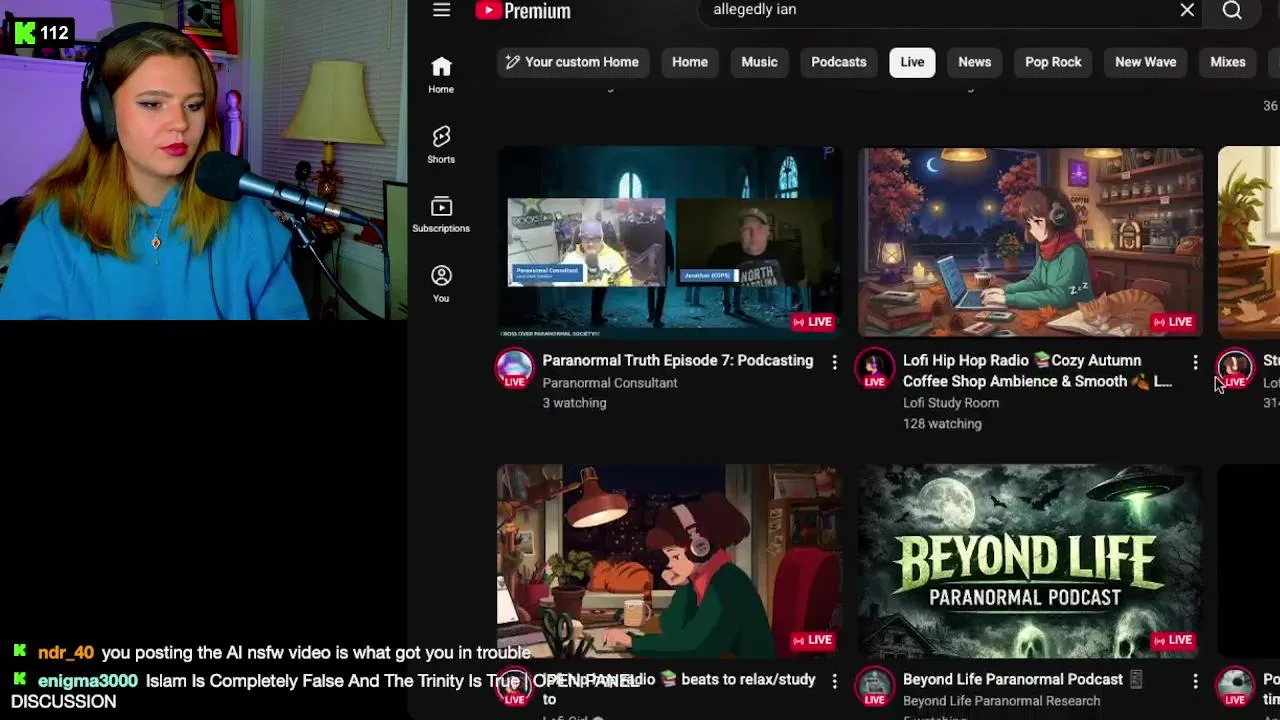The height and width of the screenshot is (720, 1280).
Task: Open more options for Lofi Hip Hop Radio
Action: (1195, 362)
